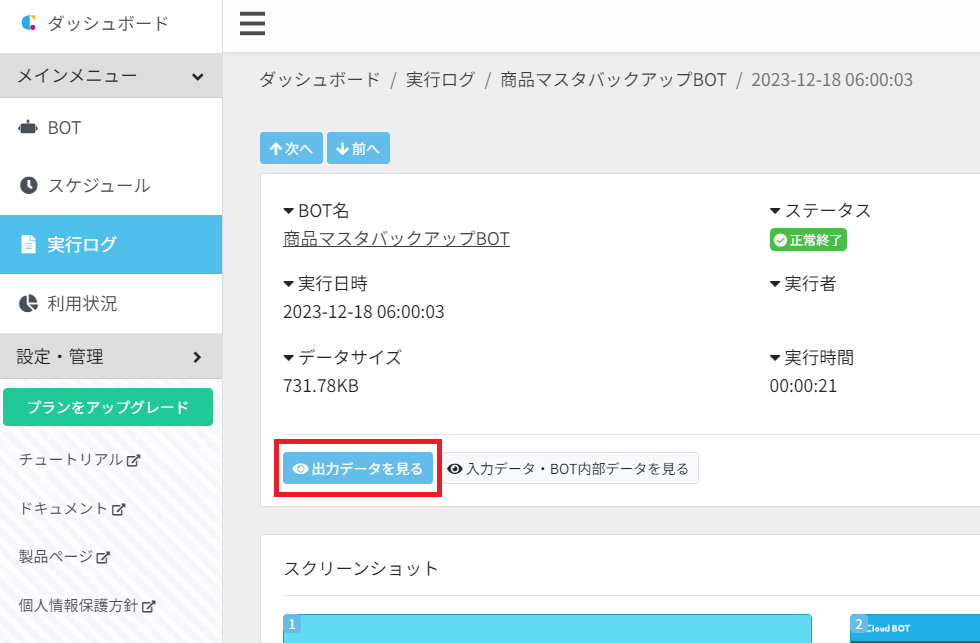Click the Cloud BOT logo icon
The image size is (980, 643).
(29, 23)
